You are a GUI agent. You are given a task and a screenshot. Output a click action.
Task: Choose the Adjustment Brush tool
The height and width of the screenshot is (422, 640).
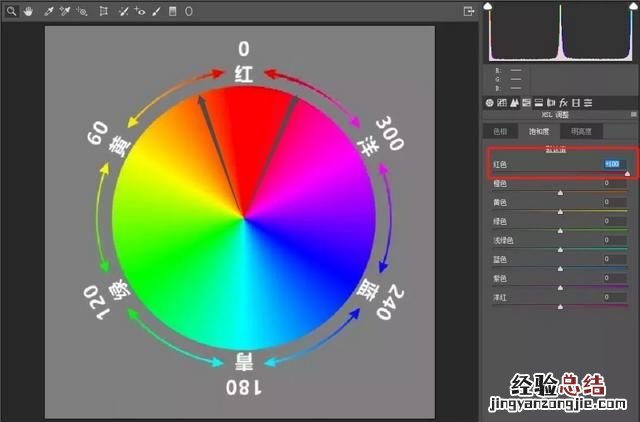157,10
